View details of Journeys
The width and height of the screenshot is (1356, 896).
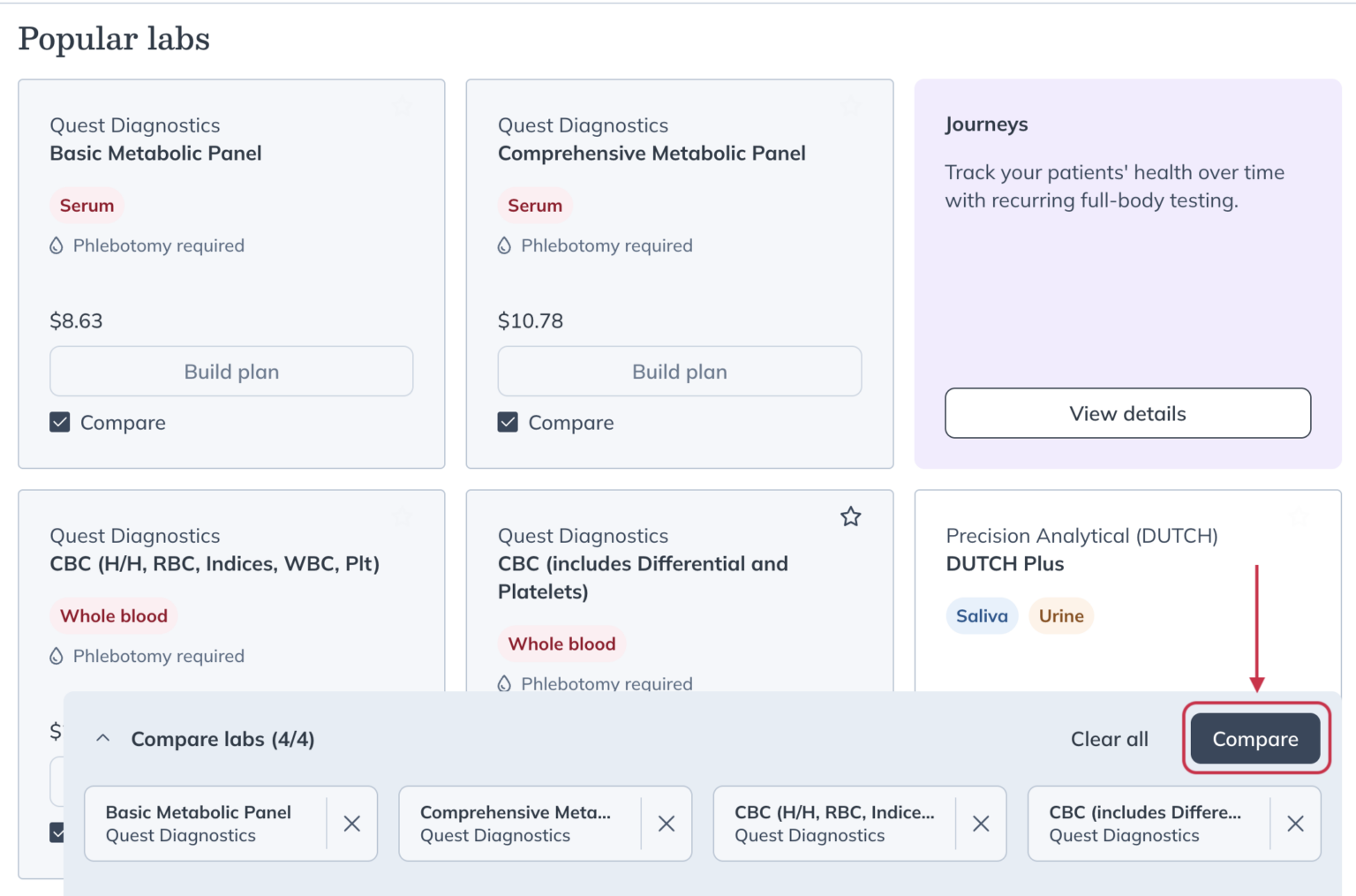tap(1127, 412)
